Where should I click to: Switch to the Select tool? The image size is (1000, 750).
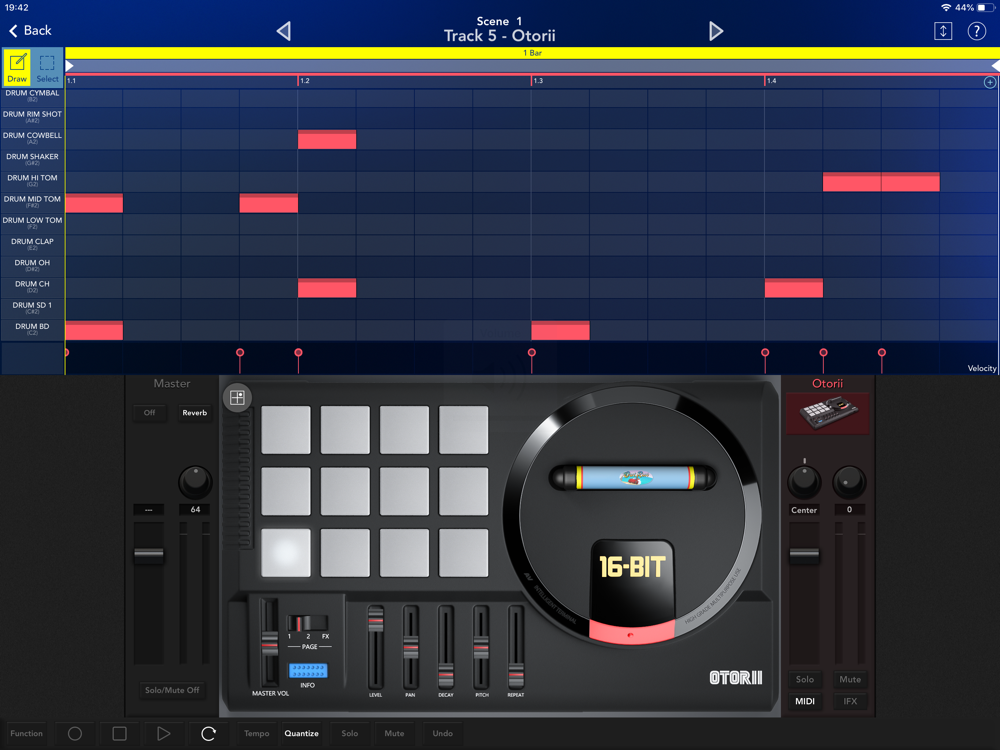[47, 67]
